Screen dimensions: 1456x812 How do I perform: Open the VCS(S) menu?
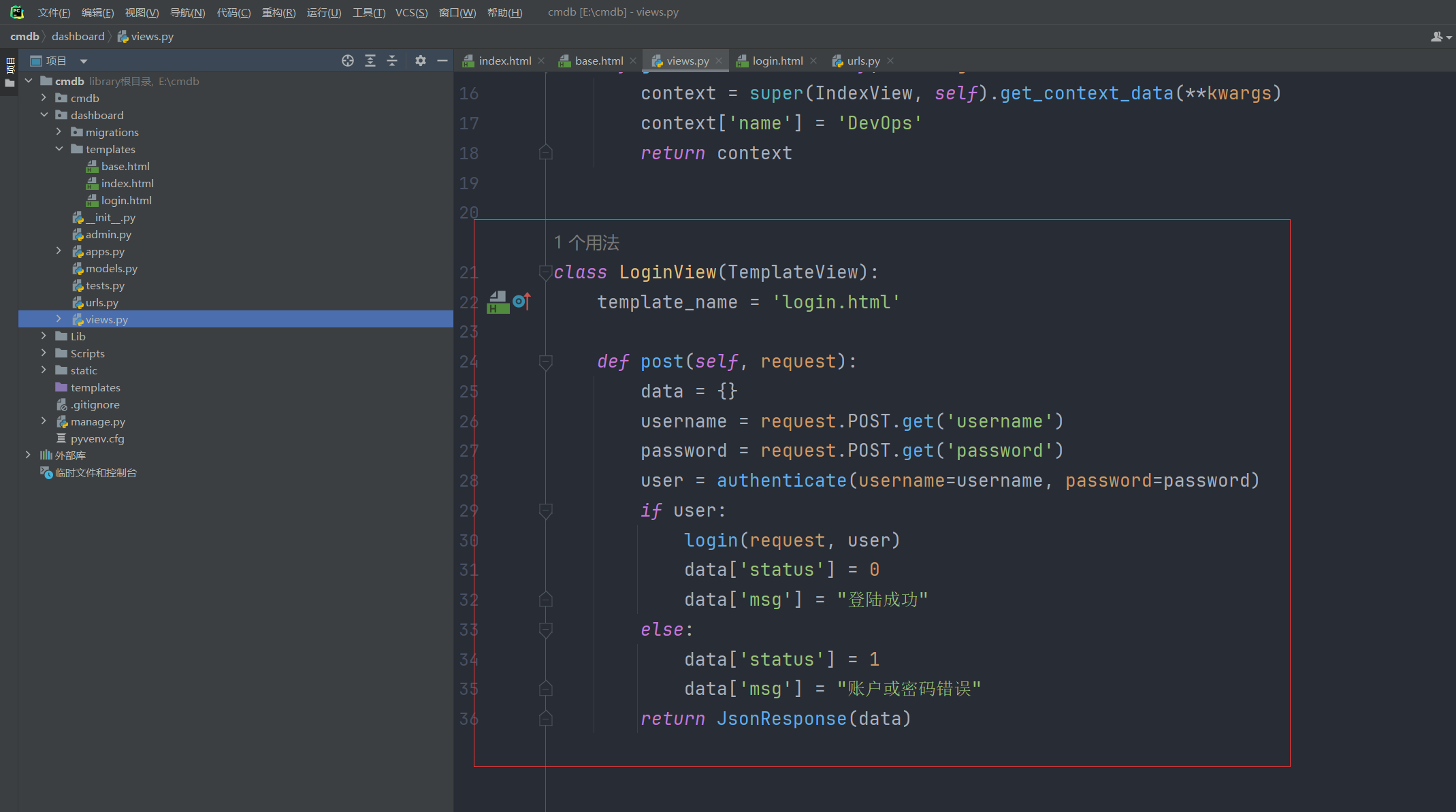[x=411, y=12]
